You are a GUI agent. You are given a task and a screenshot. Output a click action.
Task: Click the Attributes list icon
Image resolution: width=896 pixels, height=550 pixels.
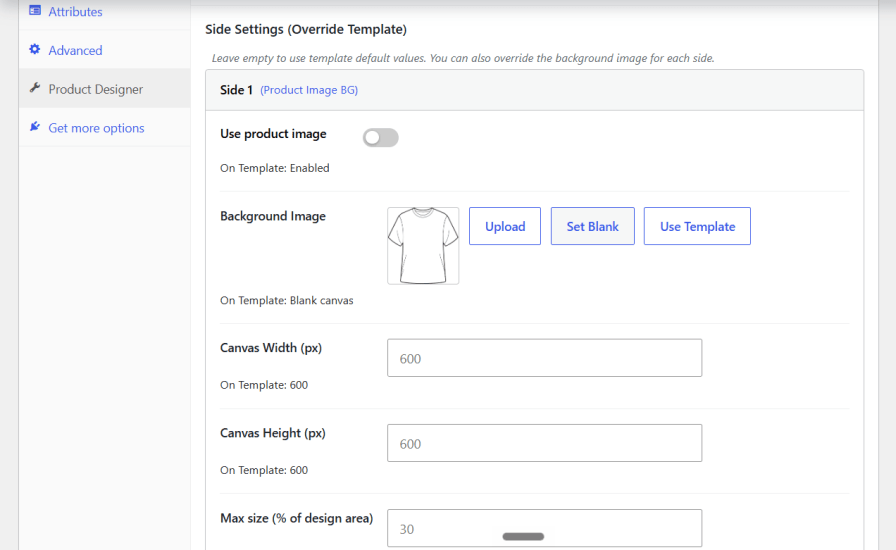pos(35,10)
